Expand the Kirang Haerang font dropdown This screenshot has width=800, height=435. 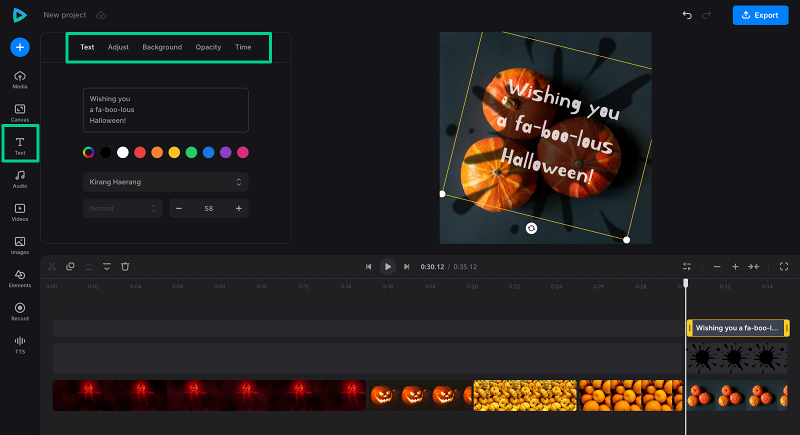(x=165, y=182)
